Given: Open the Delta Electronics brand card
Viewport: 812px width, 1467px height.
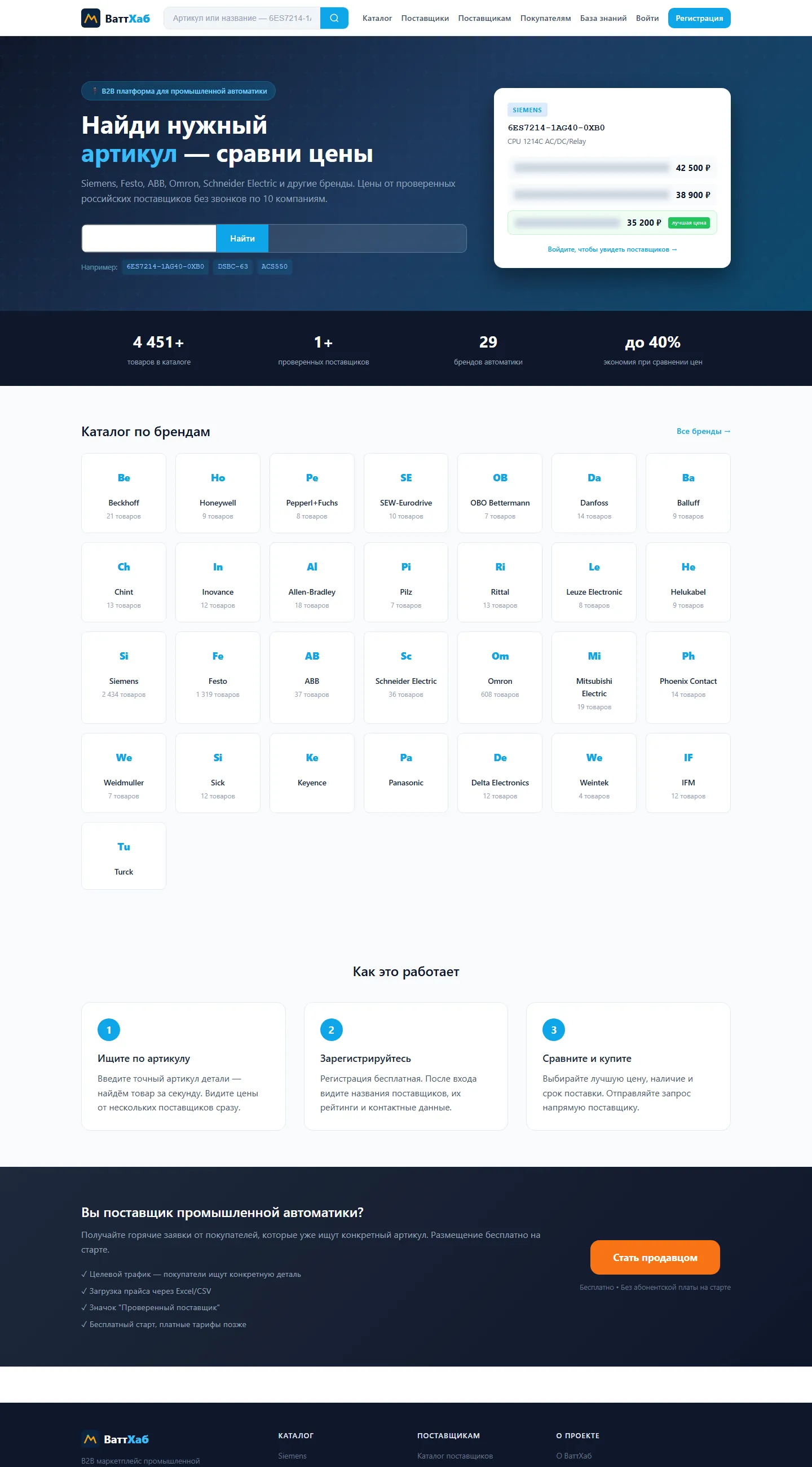Looking at the screenshot, I should click(500, 773).
